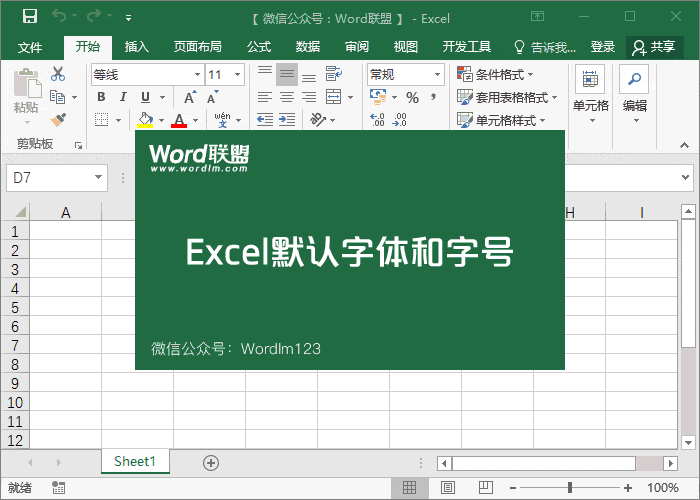
Task: Toggle vertical middle align button
Action: click(287, 74)
